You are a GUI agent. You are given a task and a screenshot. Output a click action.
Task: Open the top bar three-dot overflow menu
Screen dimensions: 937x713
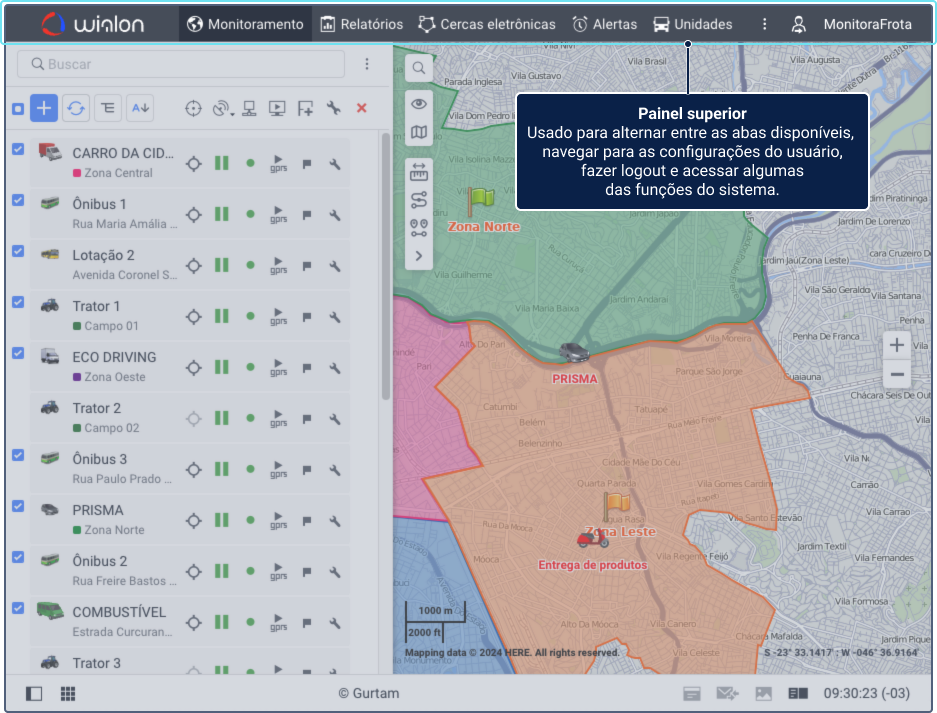pos(765,24)
